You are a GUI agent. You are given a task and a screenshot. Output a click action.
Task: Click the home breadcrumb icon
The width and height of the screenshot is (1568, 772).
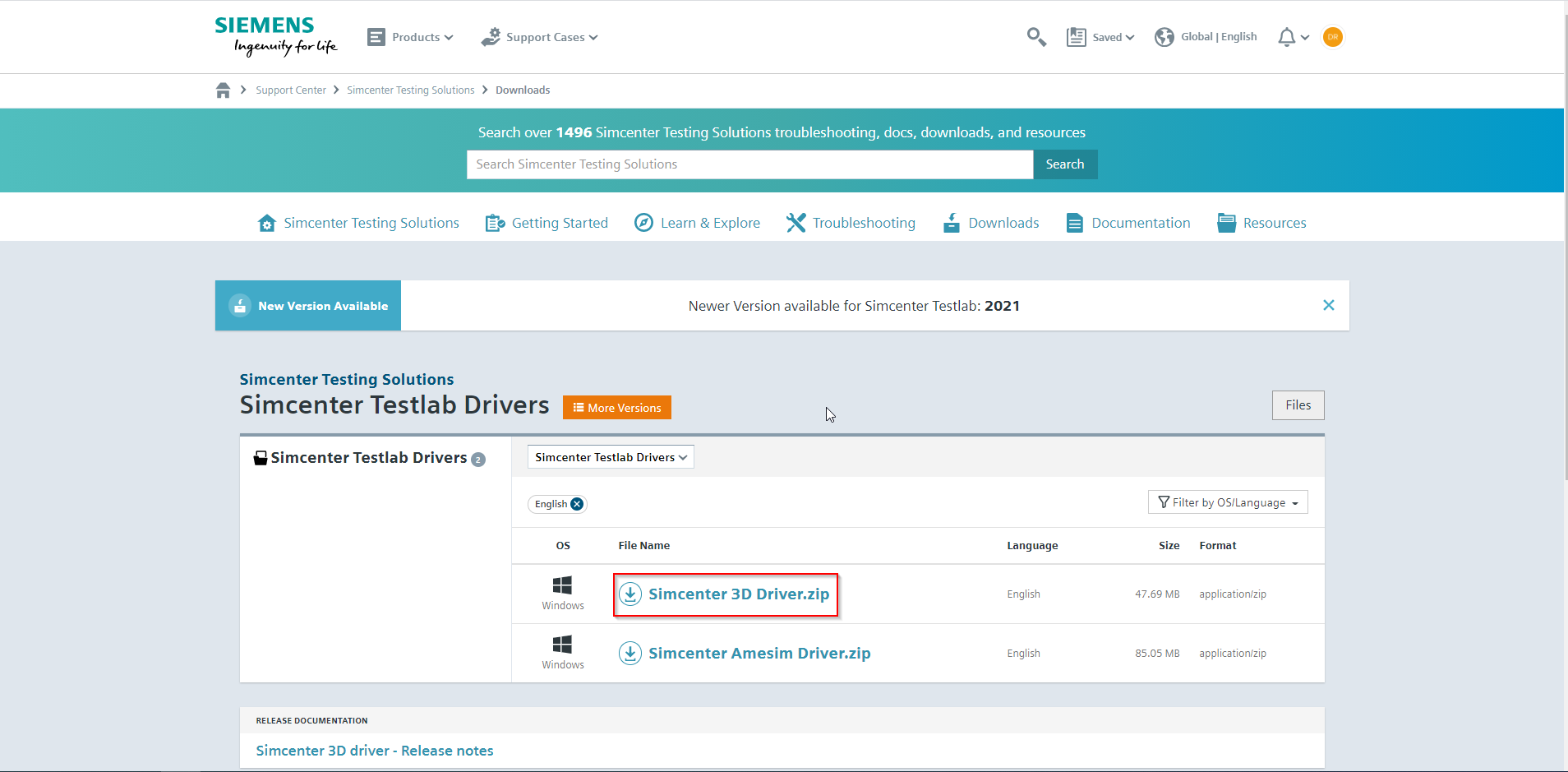222,90
